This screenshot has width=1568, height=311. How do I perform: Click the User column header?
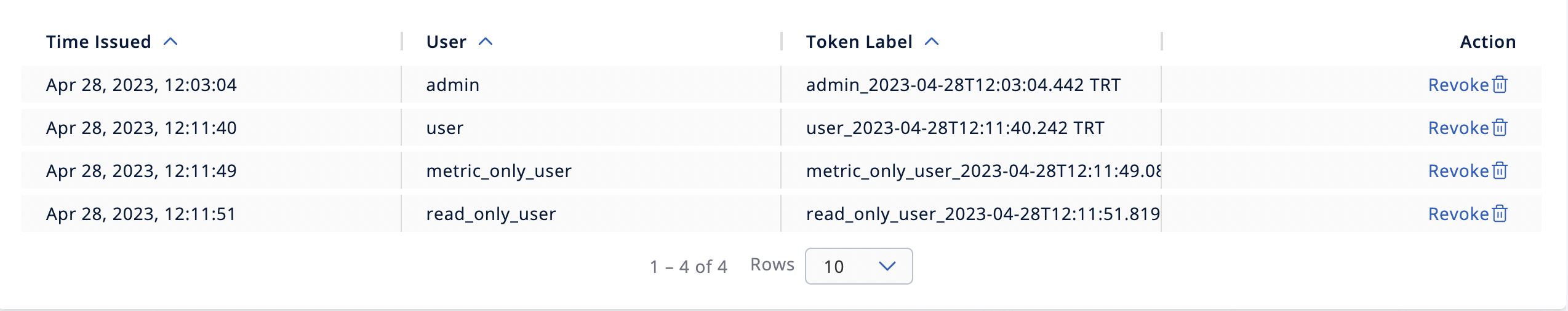(446, 42)
